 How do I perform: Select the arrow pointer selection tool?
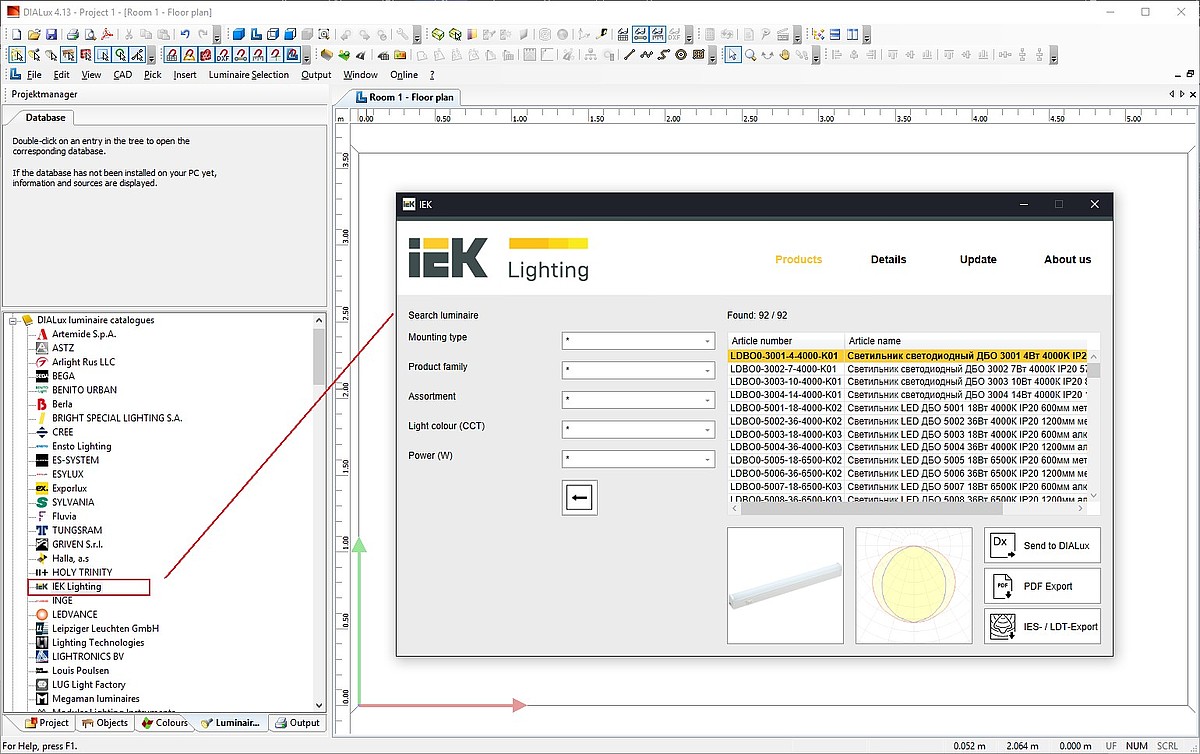tap(732, 55)
